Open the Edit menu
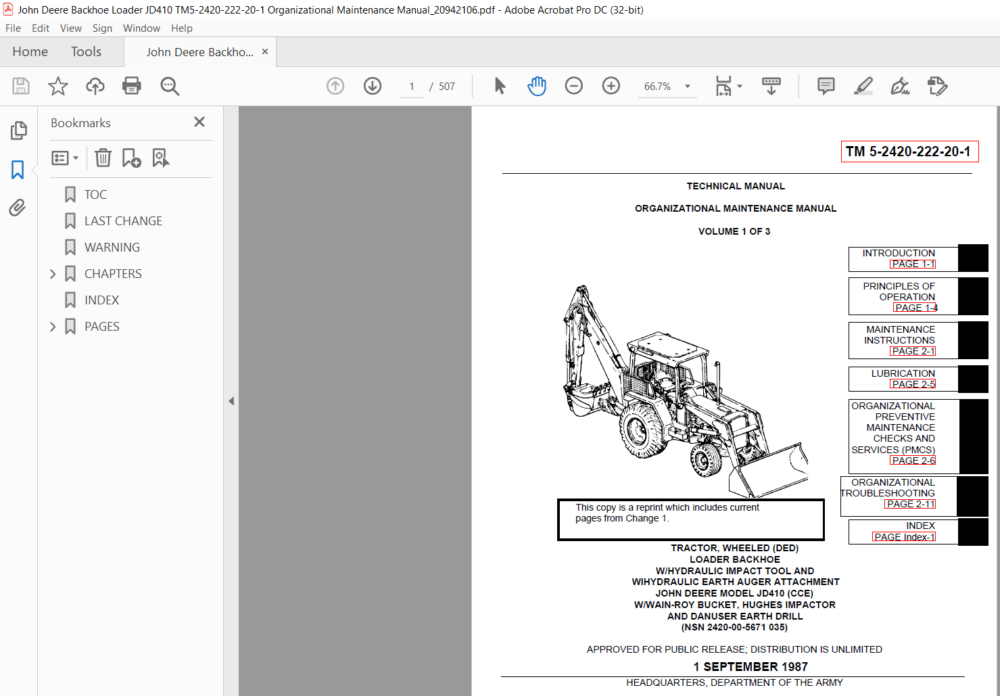The width and height of the screenshot is (1000, 696). (x=40, y=28)
